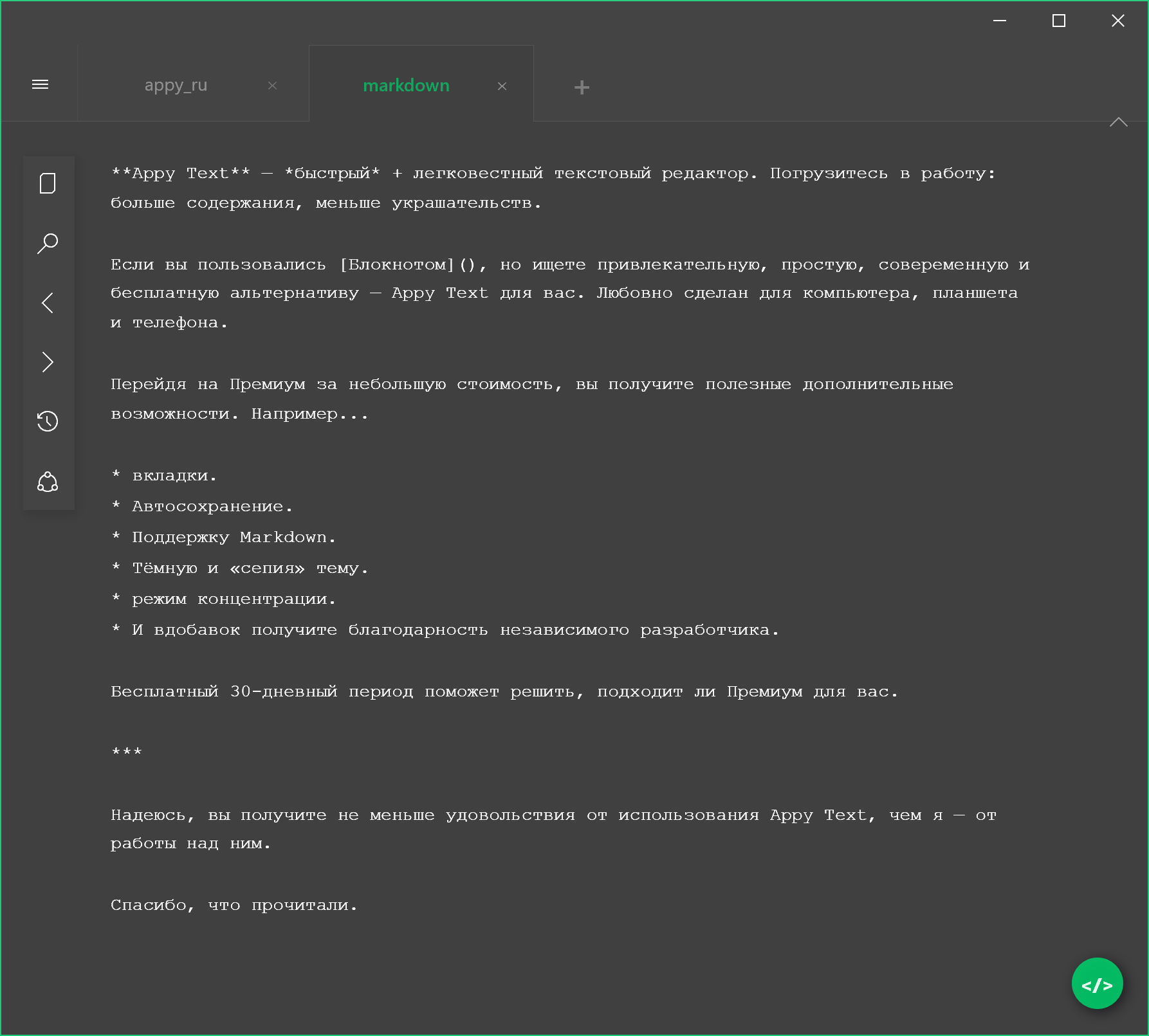1149x1036 pixels.
Task: Click the word '*быстрый*' in first line
Action: pos(332,174)
